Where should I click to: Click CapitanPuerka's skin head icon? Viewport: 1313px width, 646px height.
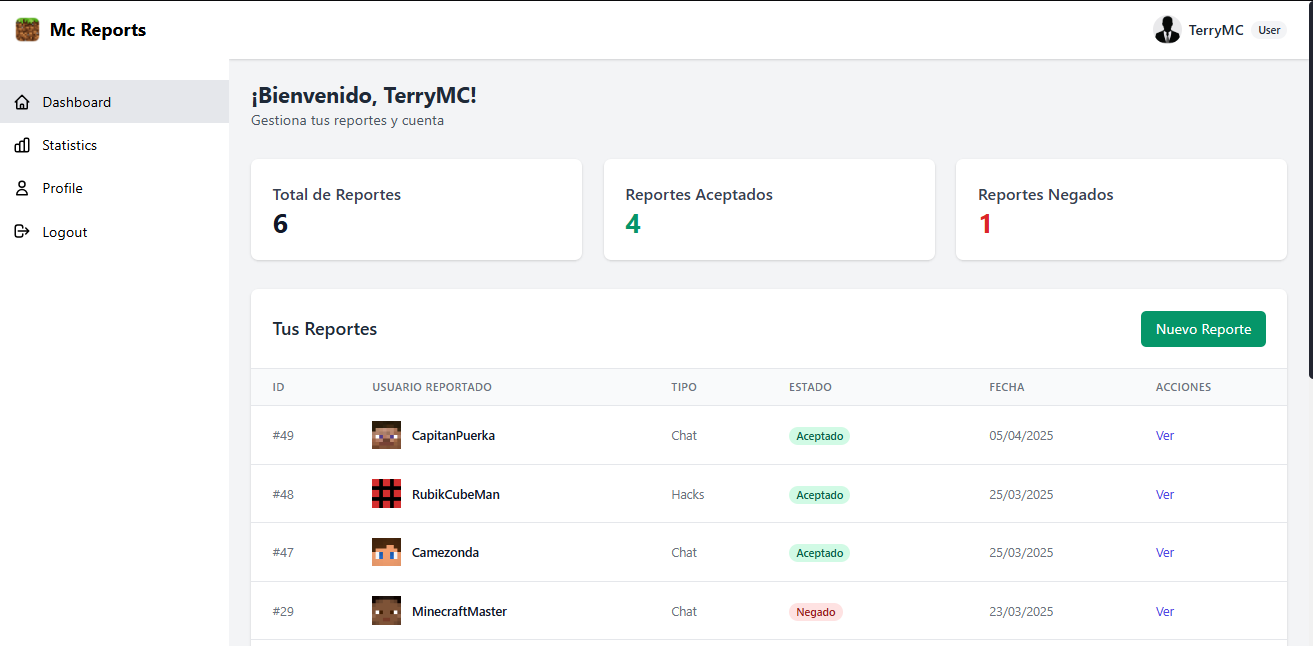[x=386, y=435]
